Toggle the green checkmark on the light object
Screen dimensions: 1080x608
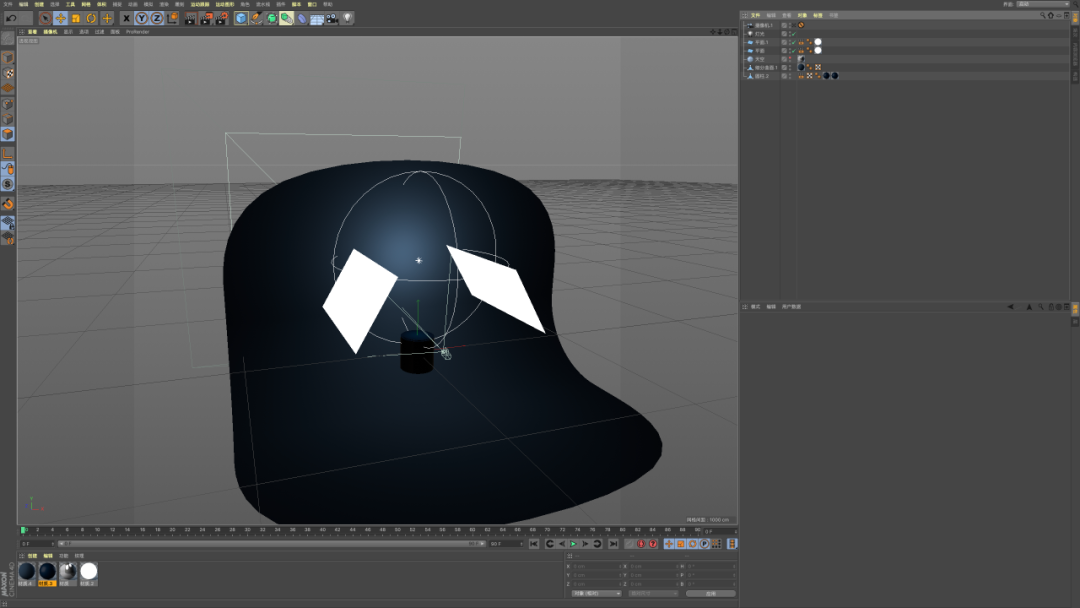(x=793, y=34)
